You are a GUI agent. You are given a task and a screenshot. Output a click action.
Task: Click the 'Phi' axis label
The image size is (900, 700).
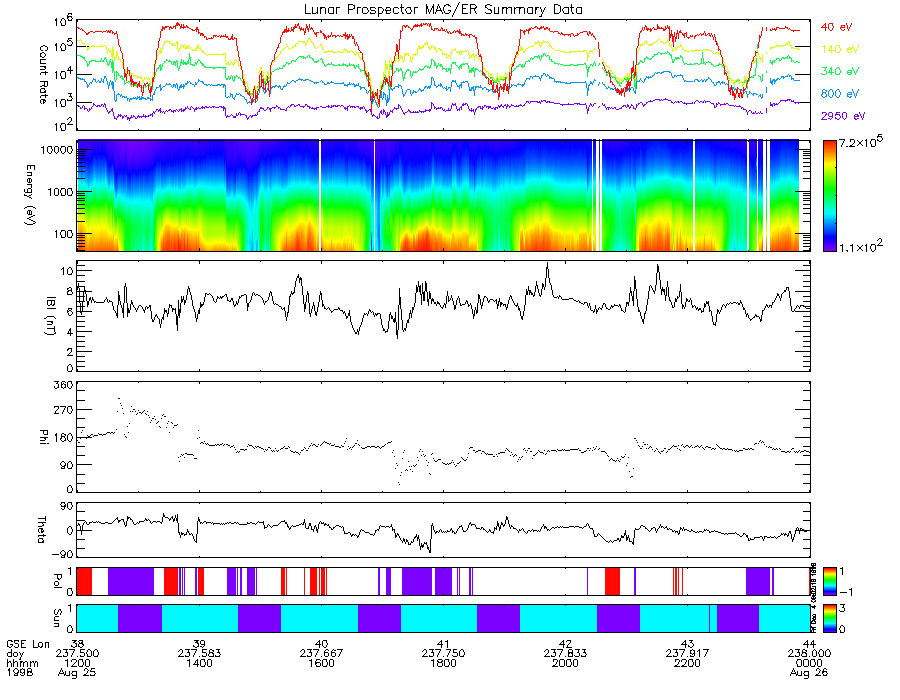(43, 436)
